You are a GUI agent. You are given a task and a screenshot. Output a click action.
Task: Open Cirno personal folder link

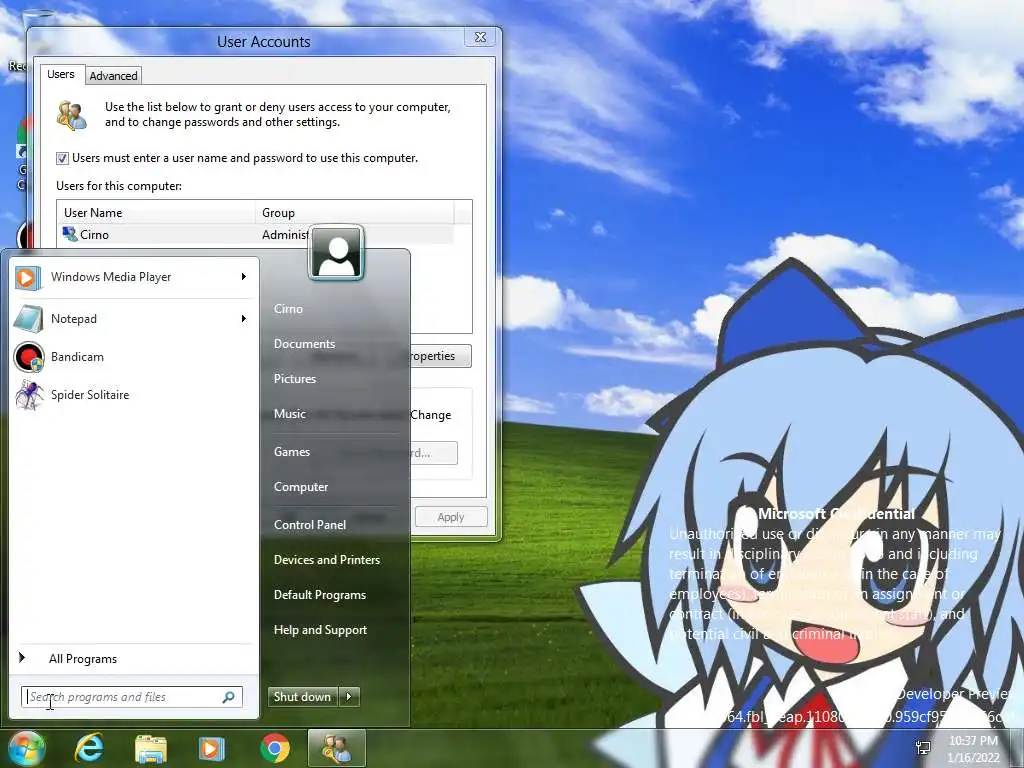[288, 309]
